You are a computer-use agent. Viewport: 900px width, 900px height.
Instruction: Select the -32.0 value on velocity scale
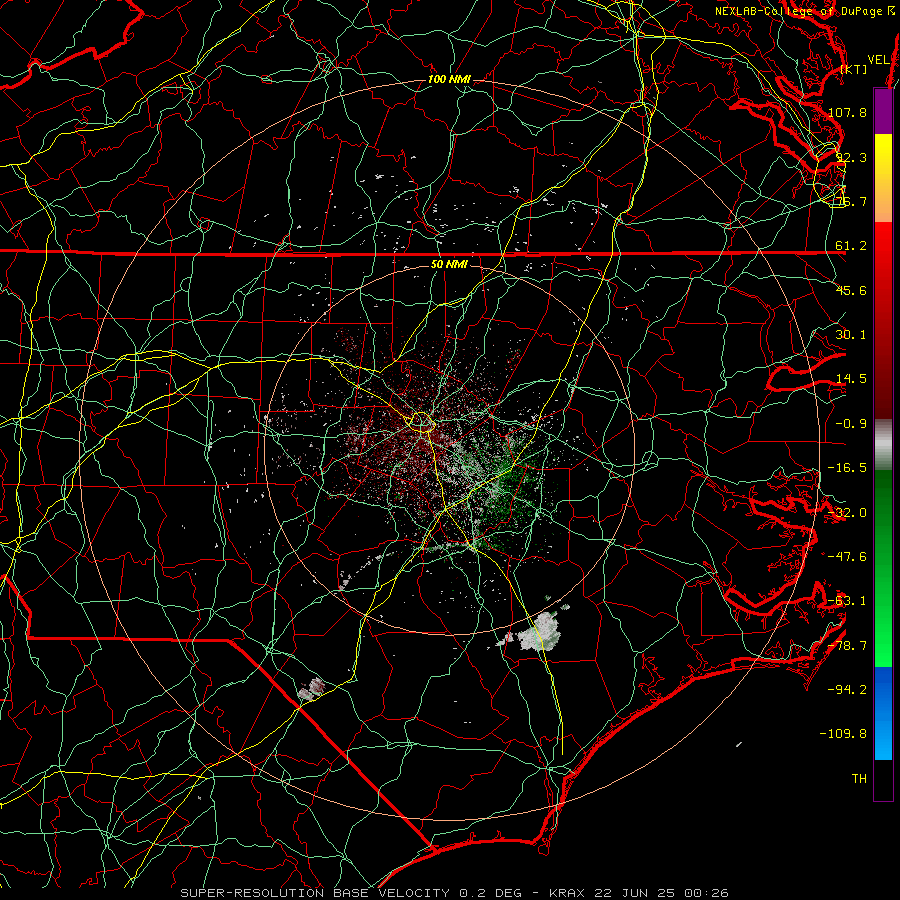(x=848, y=513)
